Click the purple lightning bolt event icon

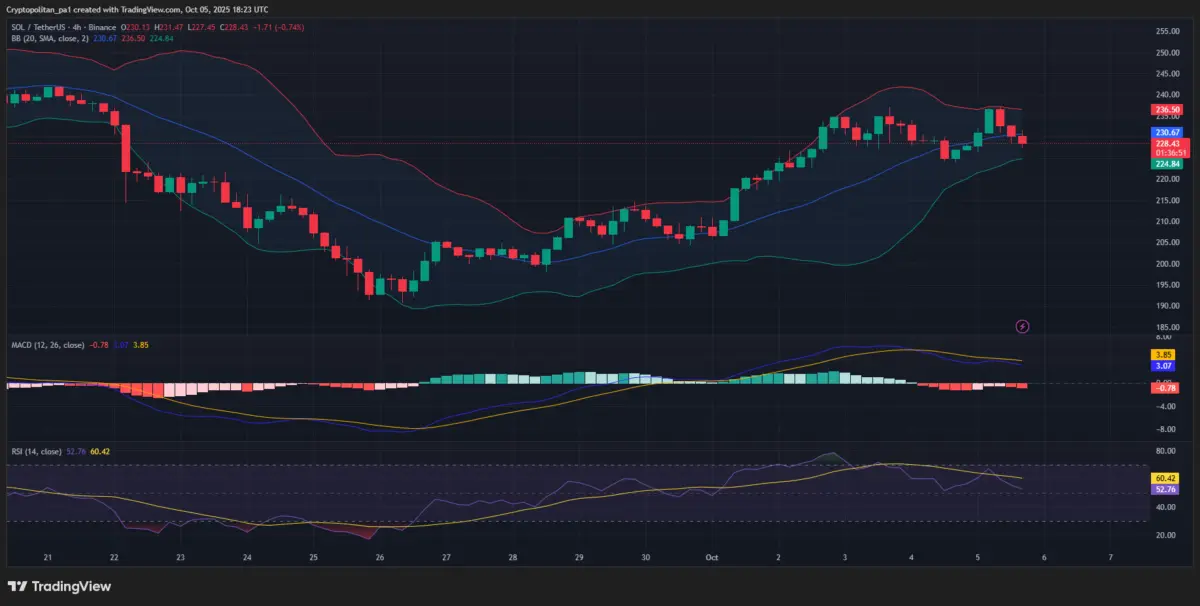[1022, 326]
